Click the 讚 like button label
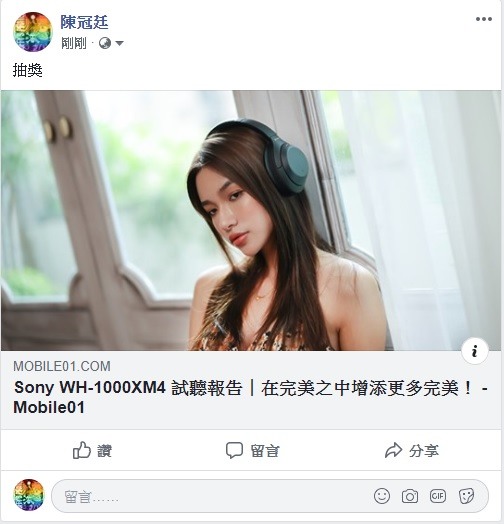 click(104, 451)
